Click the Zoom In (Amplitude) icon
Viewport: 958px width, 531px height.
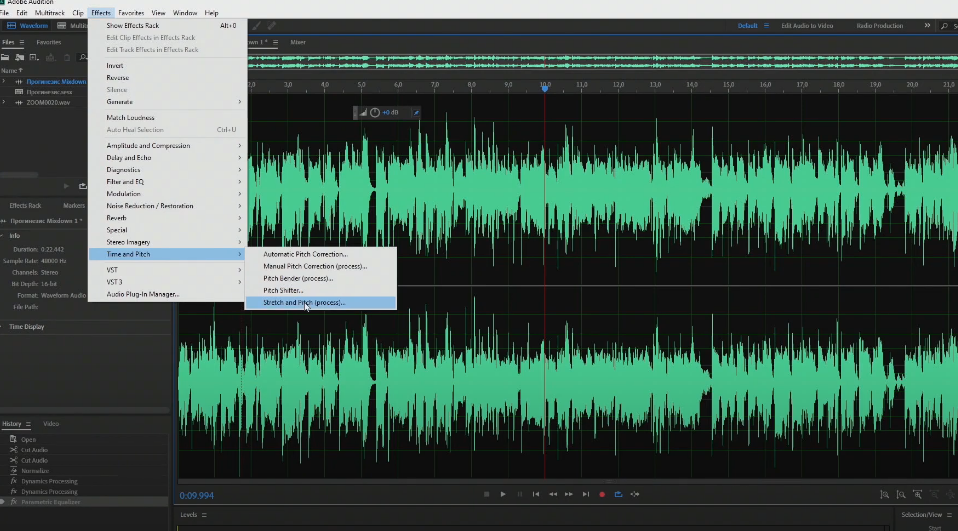[884, 494]
